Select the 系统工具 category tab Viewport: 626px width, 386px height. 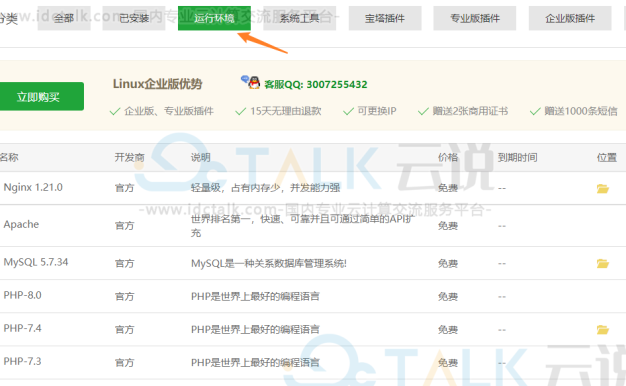coord(299,18)
